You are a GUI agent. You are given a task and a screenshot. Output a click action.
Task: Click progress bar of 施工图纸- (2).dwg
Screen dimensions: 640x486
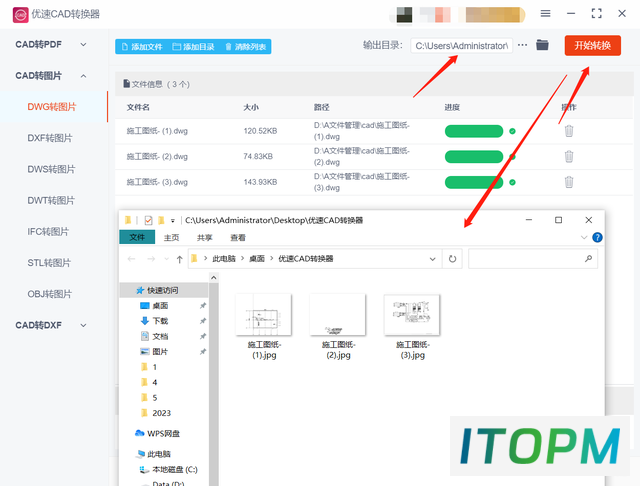(474, 157)
